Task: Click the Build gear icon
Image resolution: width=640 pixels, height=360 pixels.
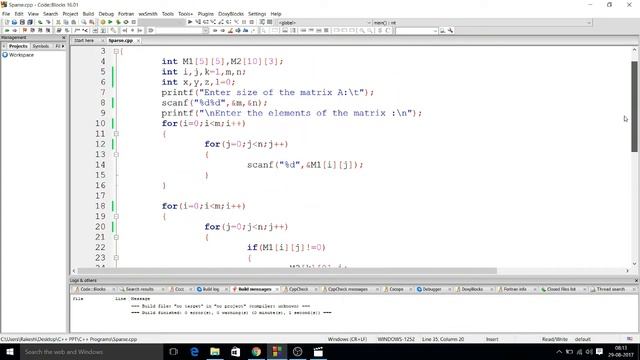Action: (102, 22)
